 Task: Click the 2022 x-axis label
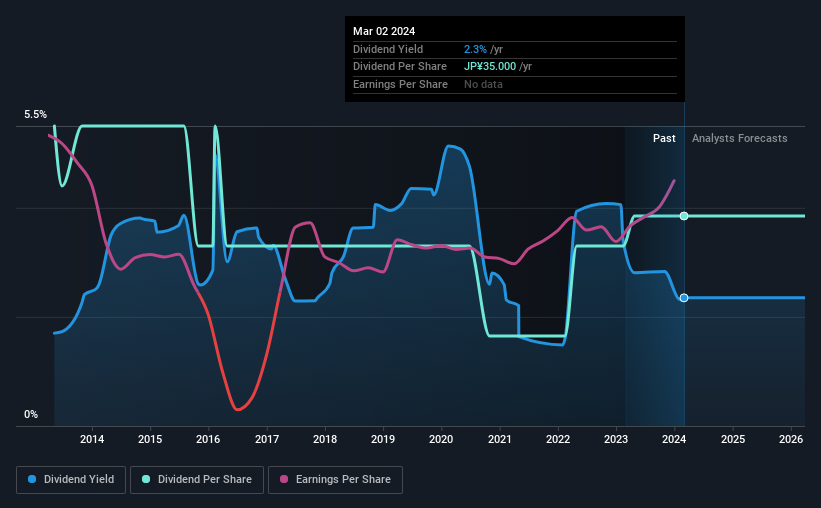coord(558,439)
